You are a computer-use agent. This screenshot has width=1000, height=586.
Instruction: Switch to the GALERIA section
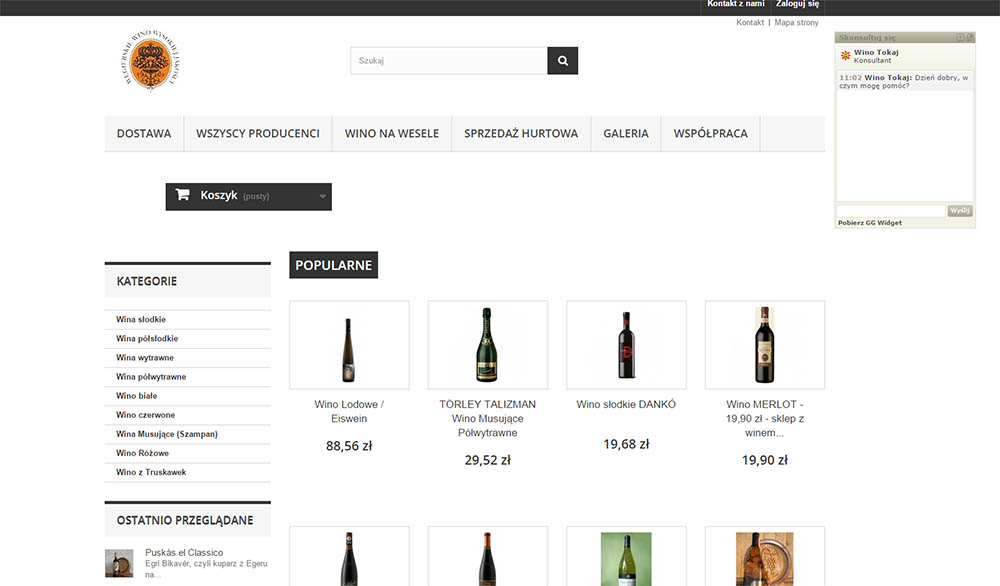coord(625,132)
